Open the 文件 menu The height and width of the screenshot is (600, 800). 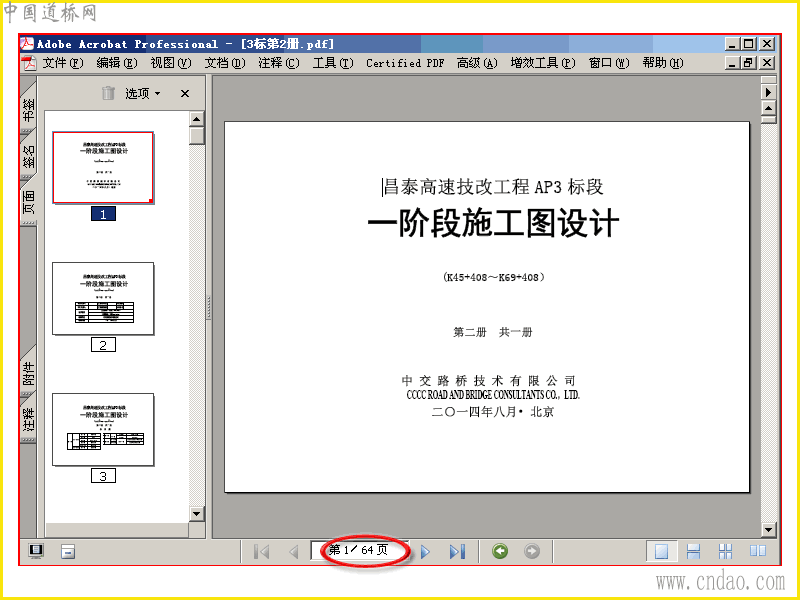point(62,63)
